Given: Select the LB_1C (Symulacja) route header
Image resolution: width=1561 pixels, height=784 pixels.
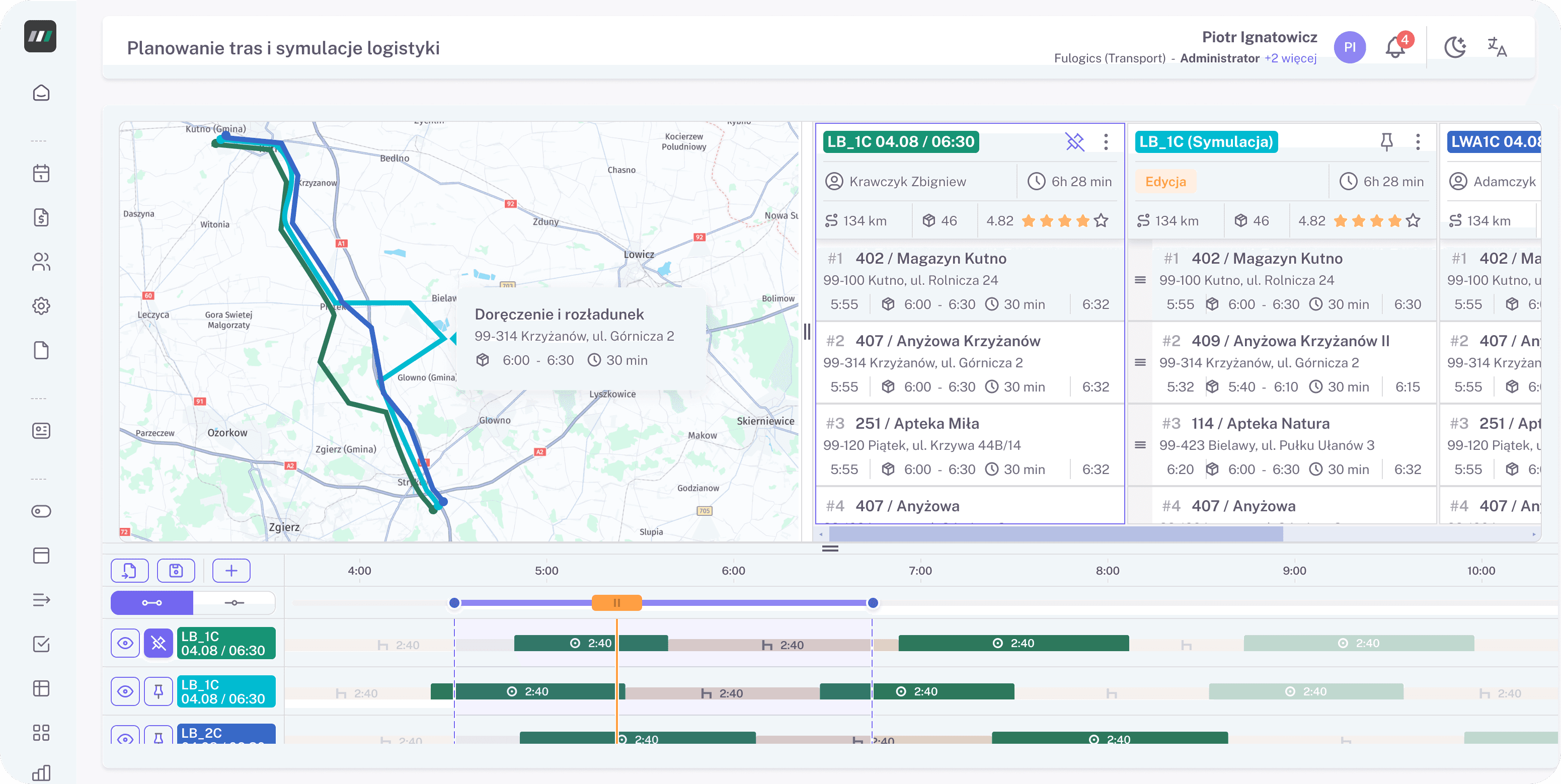Looking at the screenshot, I should pyautogui.click(x=1206, y=142).
